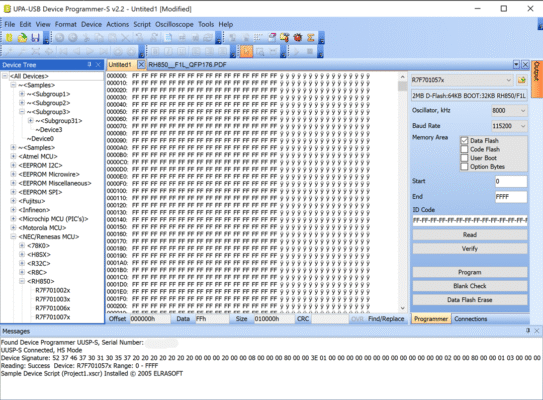This screenshot has width=543, height=400.
Task: Click the scissors Cut icon in toolbar
Action: (x=86, y=37)
